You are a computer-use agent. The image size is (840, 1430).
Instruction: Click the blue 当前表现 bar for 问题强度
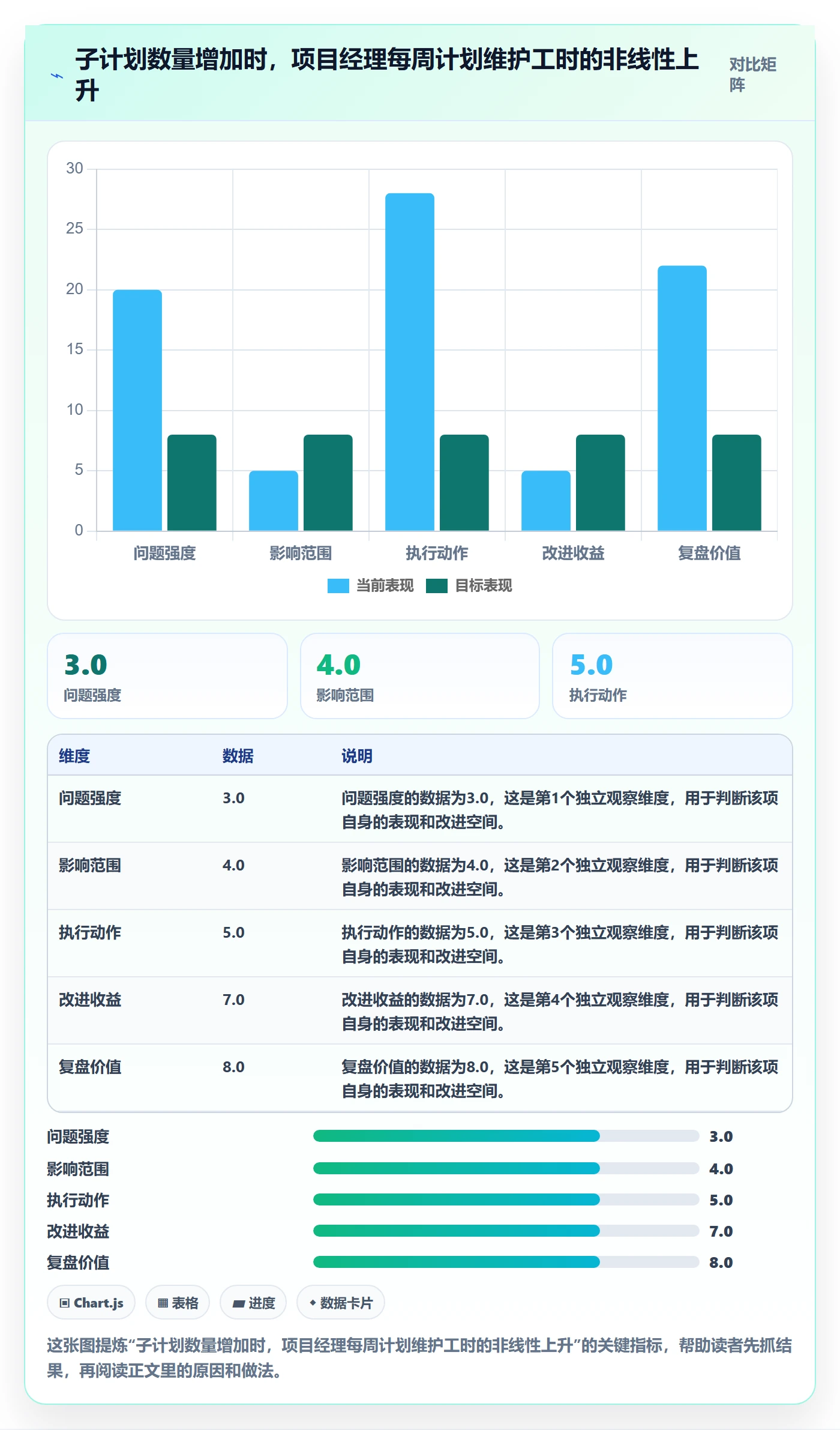137,410
